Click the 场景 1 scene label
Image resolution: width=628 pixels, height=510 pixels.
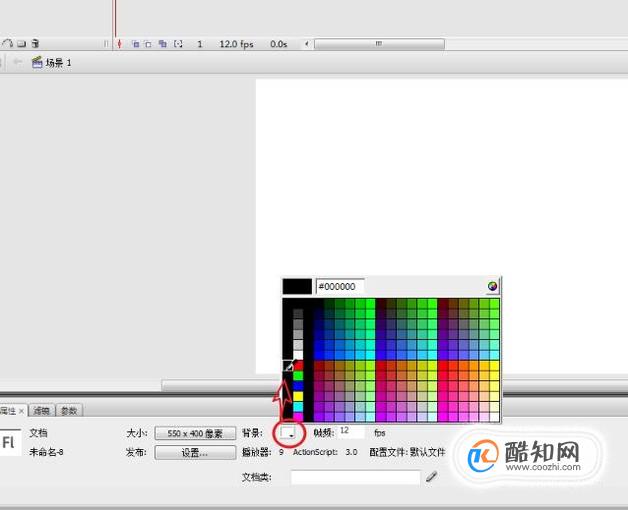(x=58, y=62)
